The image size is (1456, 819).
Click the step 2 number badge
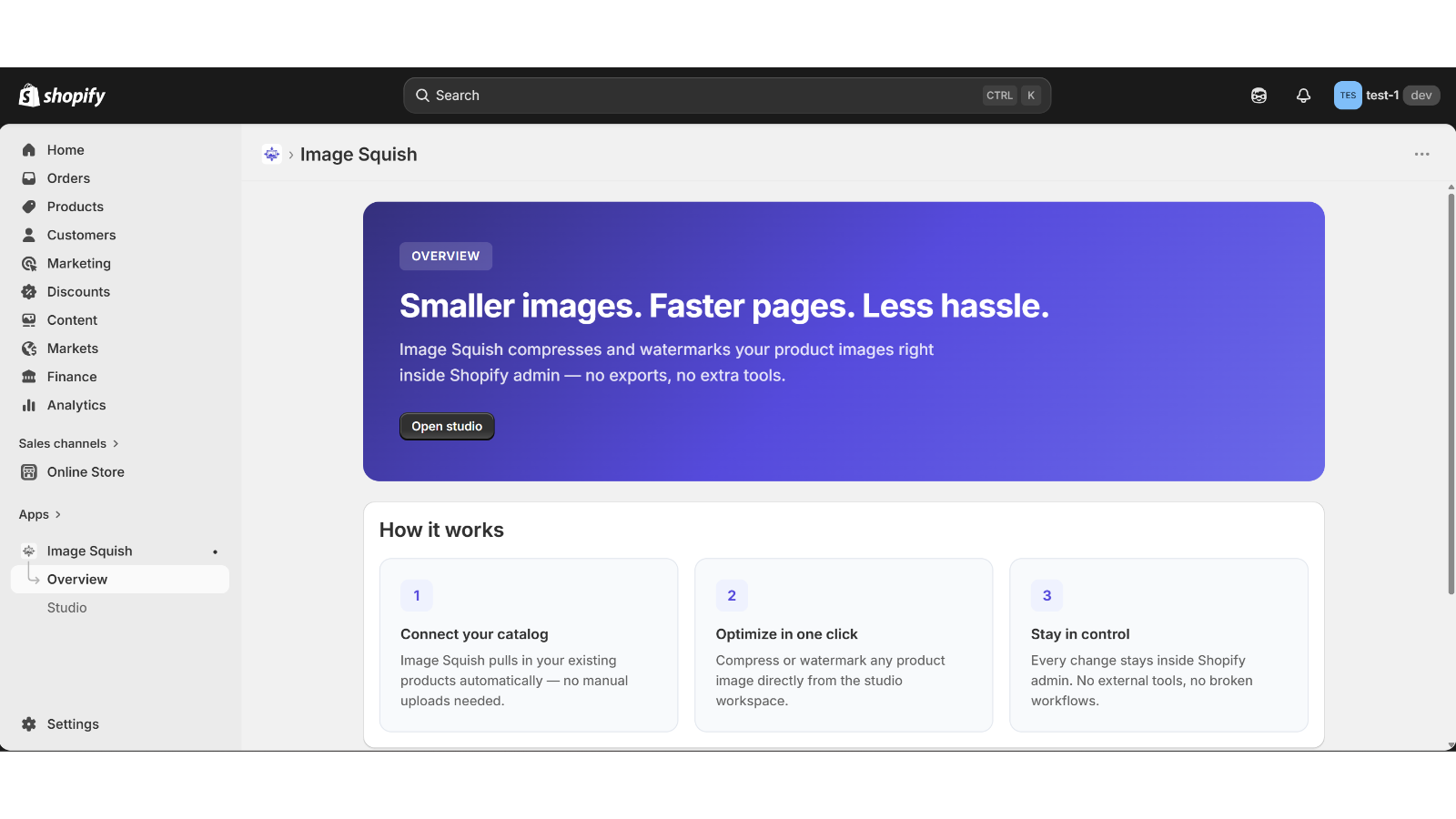(732, 596)
